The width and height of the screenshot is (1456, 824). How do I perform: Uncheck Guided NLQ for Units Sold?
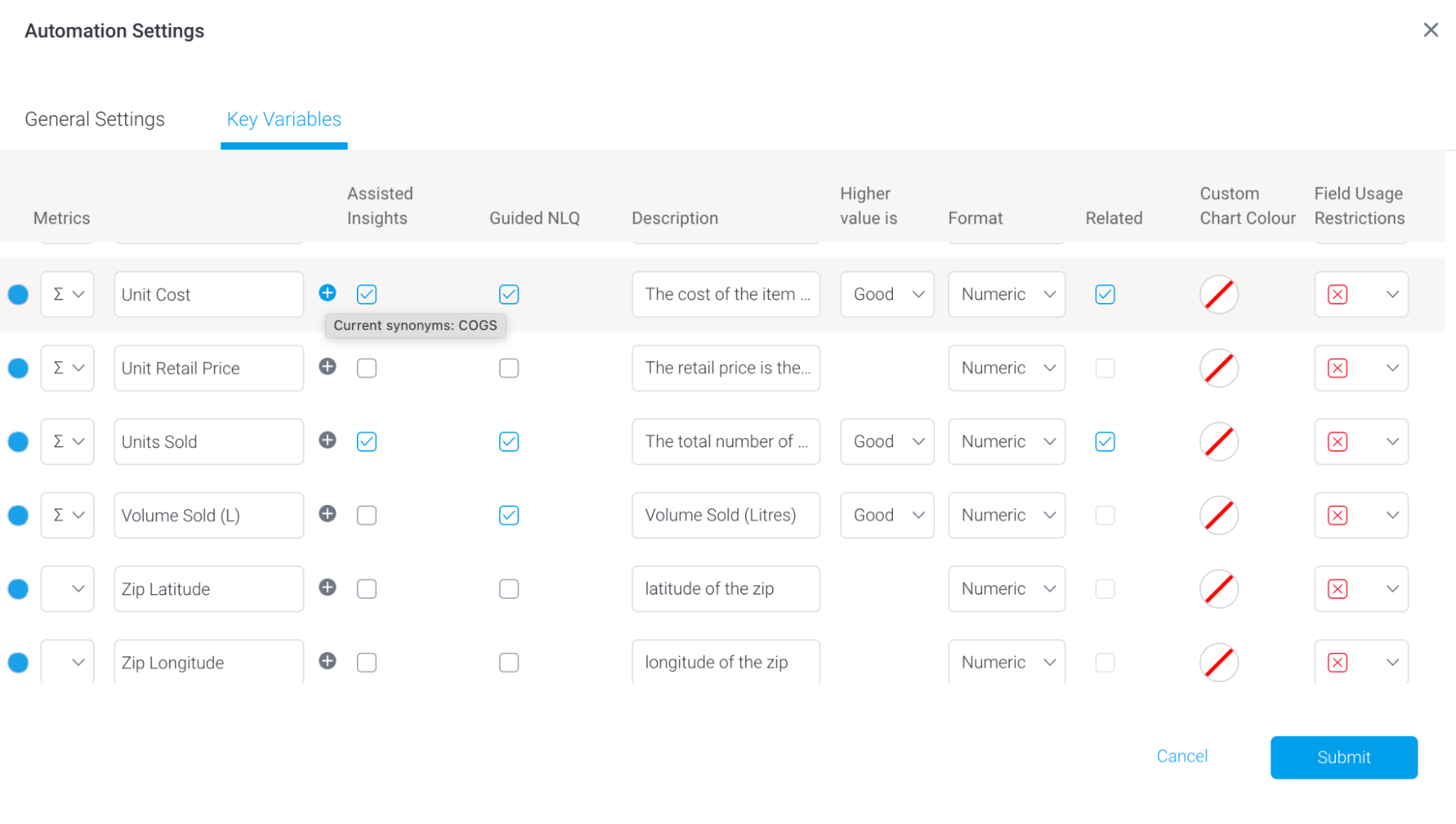[x=509, y=442]
